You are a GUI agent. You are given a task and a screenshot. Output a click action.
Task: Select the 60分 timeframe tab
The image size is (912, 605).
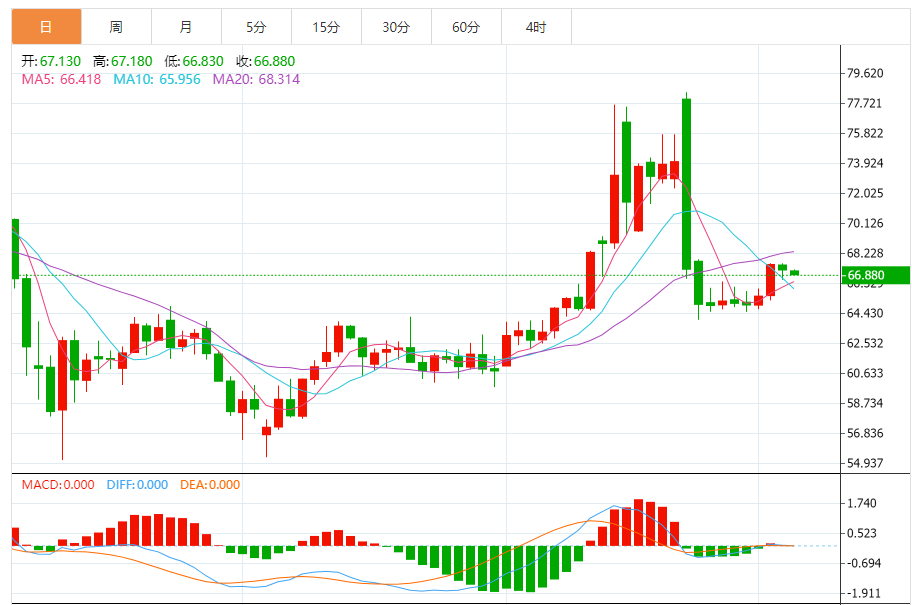tap(466, 27)
